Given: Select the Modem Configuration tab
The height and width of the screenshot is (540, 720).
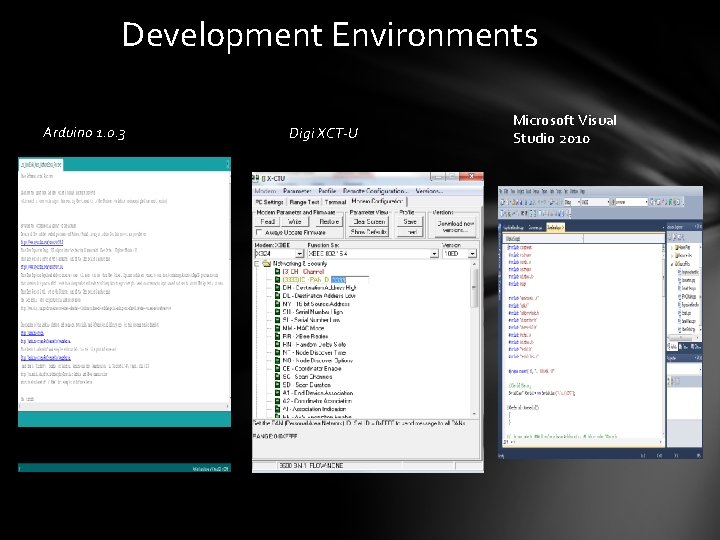Looking at the screenshot, I should point(377,201).
